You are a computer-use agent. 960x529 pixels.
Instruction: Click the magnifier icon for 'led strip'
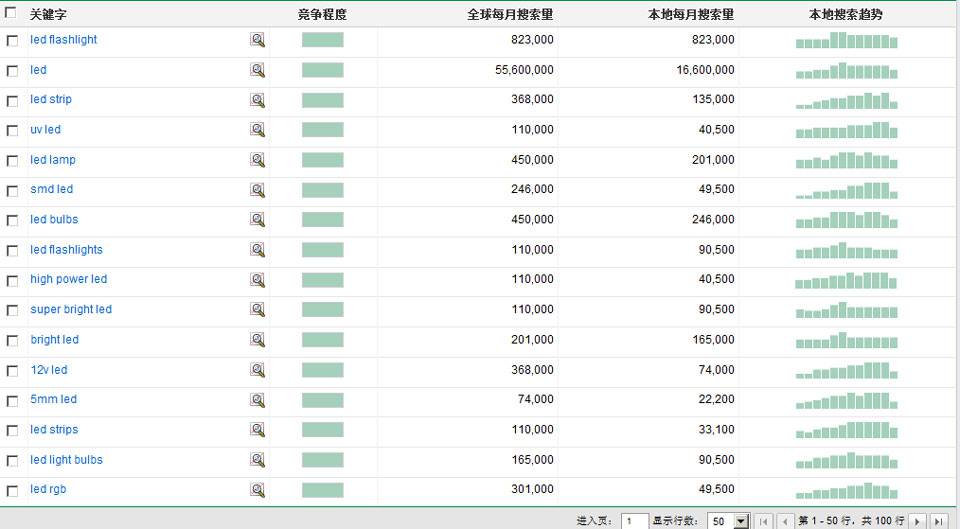pyautogui.click(x=257, y=100)
